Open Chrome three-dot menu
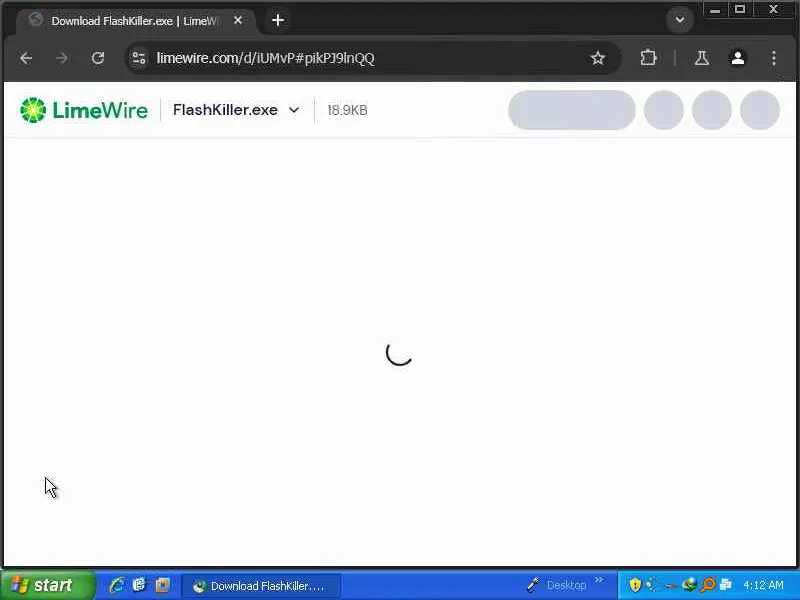Screen dimensions: 800x600 coord(774,58)
